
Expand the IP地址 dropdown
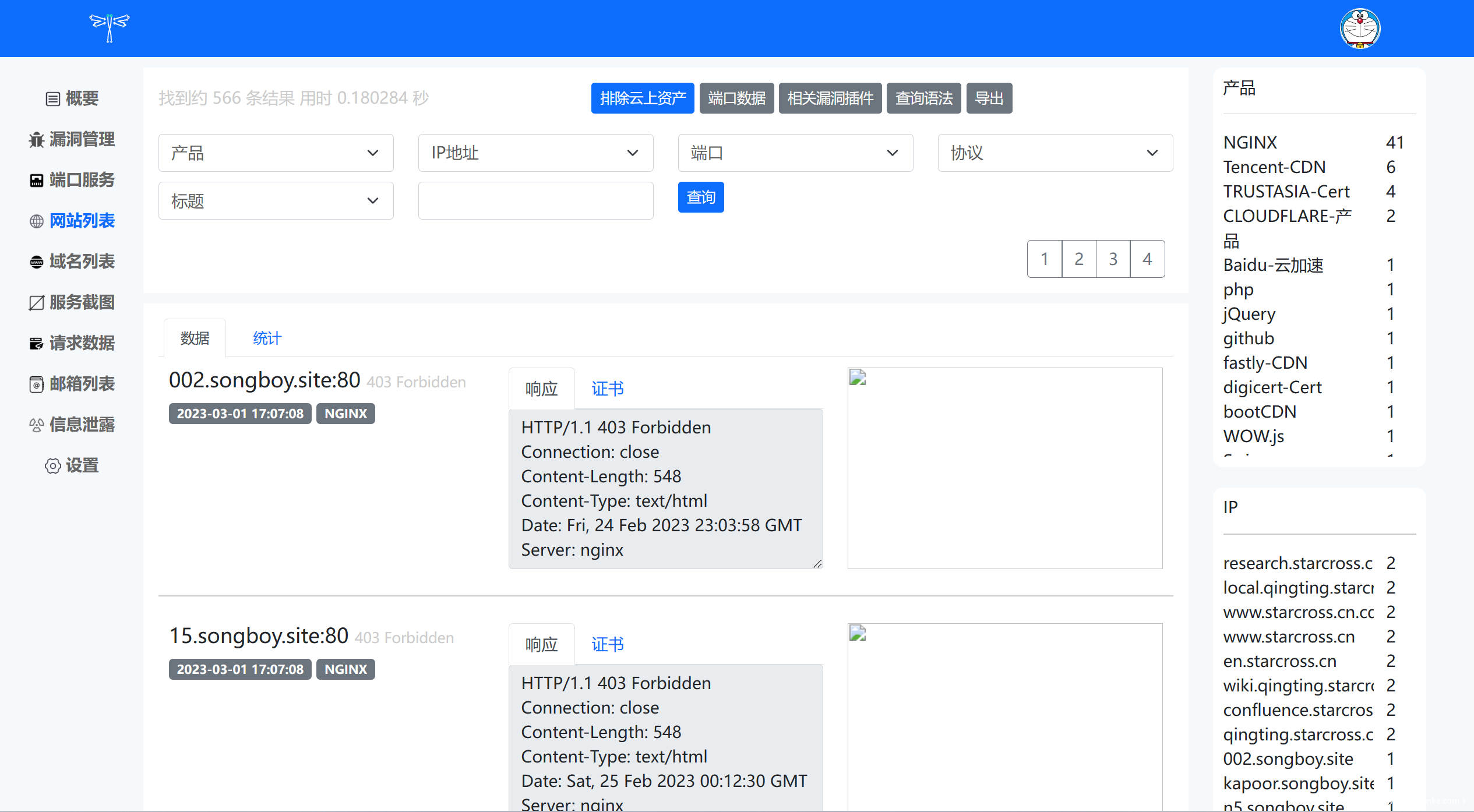pos(535,153)
